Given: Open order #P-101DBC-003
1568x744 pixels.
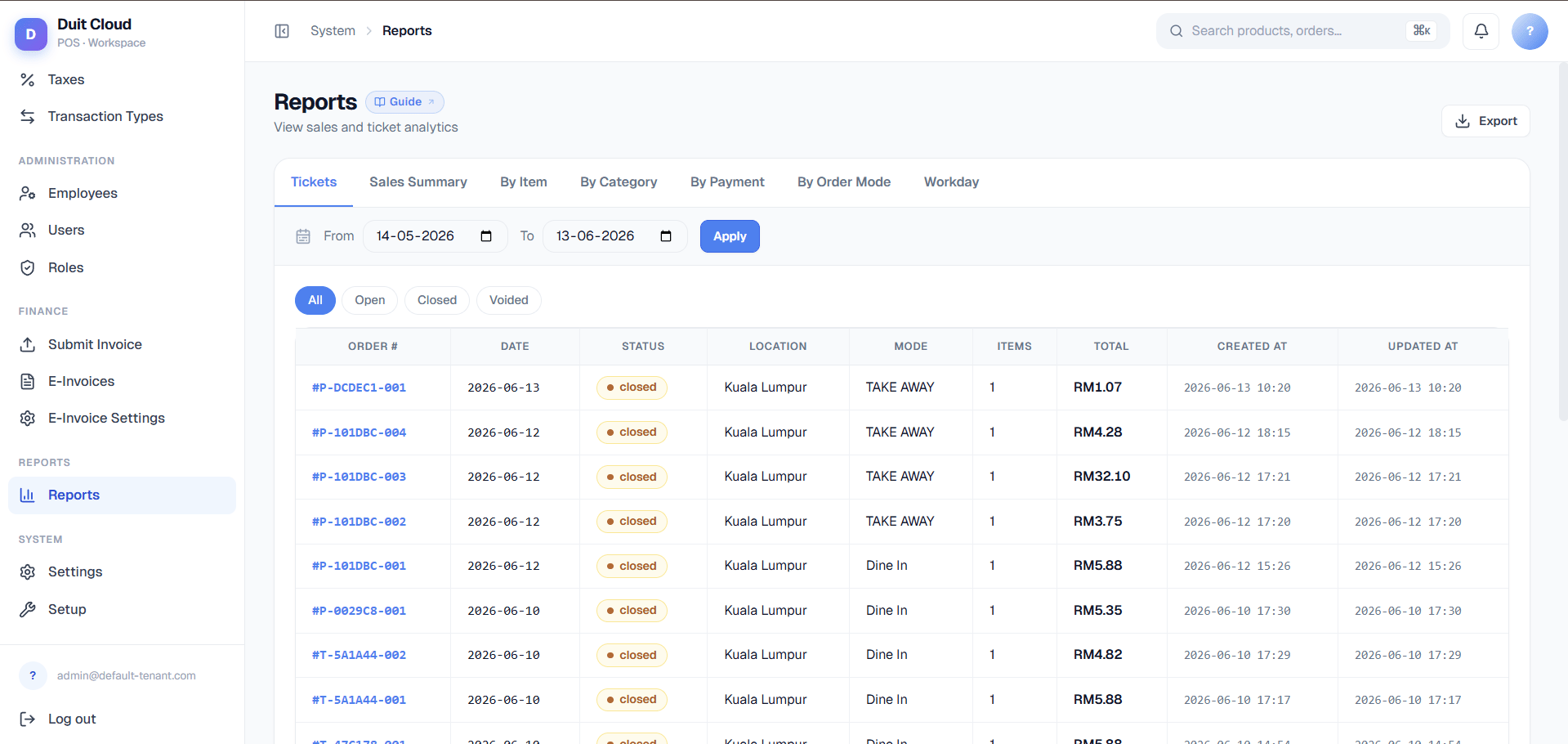Looking at the screenshot, I should point(359,477).
